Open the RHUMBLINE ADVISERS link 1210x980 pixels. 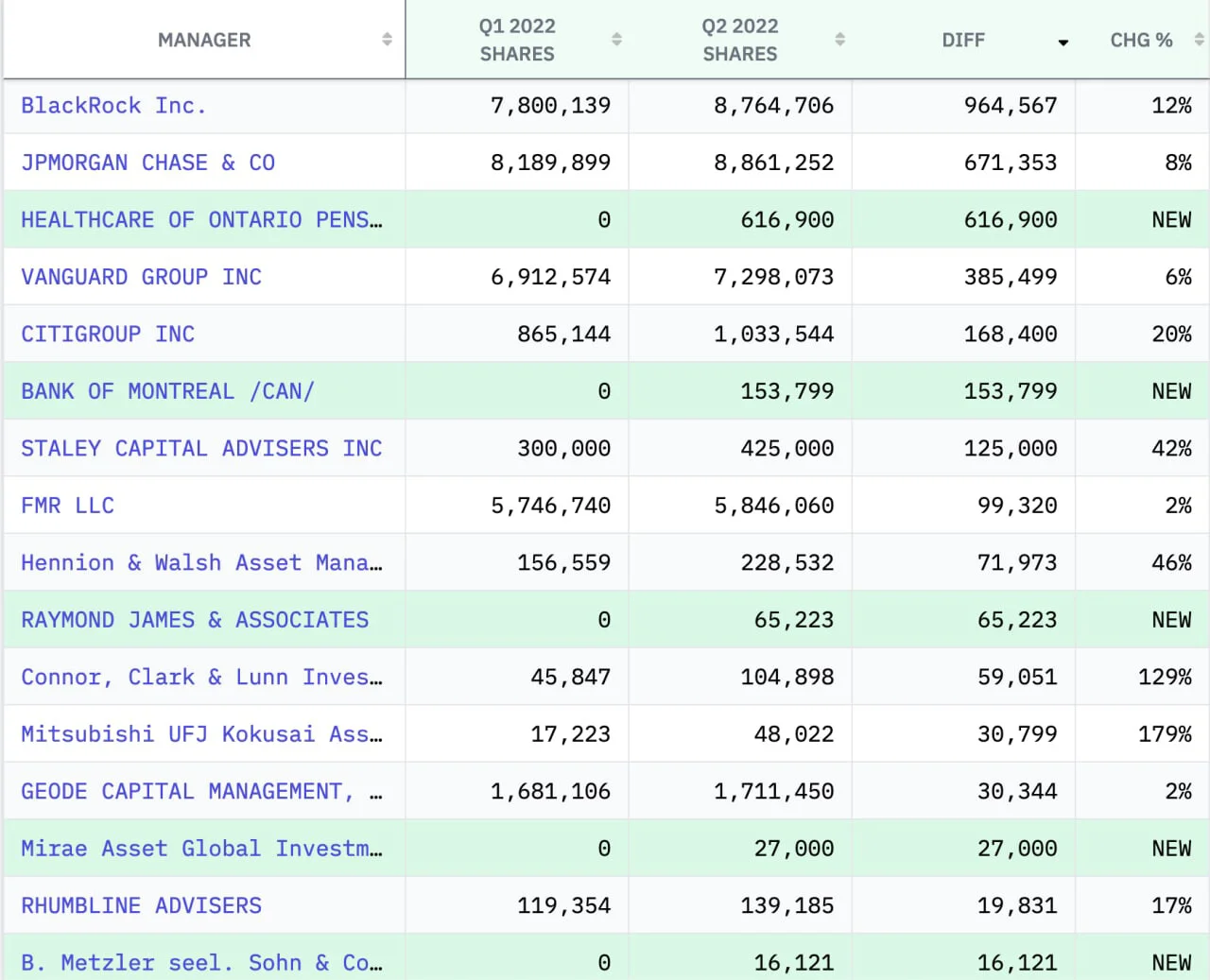[x=142, y=906]
